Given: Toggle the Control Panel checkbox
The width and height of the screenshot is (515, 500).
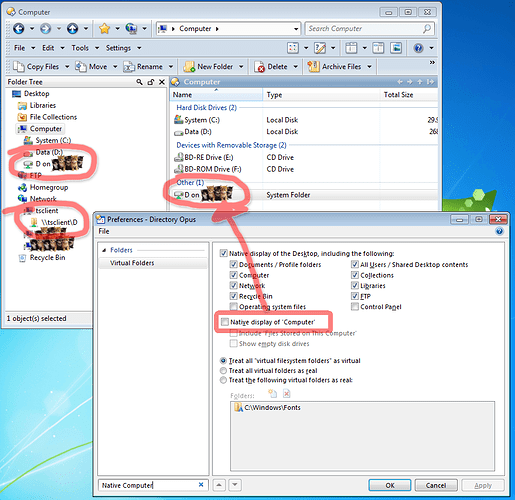Looking at the screenshot, I should pyautogui.click(x=355, y=307).
